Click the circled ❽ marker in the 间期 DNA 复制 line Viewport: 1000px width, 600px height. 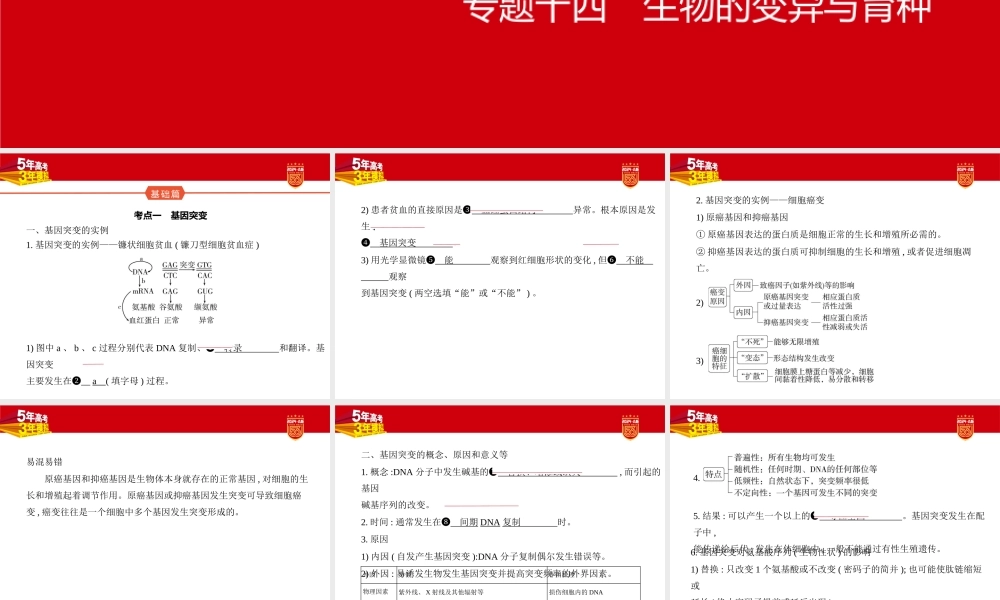click(x=447, y=522)
